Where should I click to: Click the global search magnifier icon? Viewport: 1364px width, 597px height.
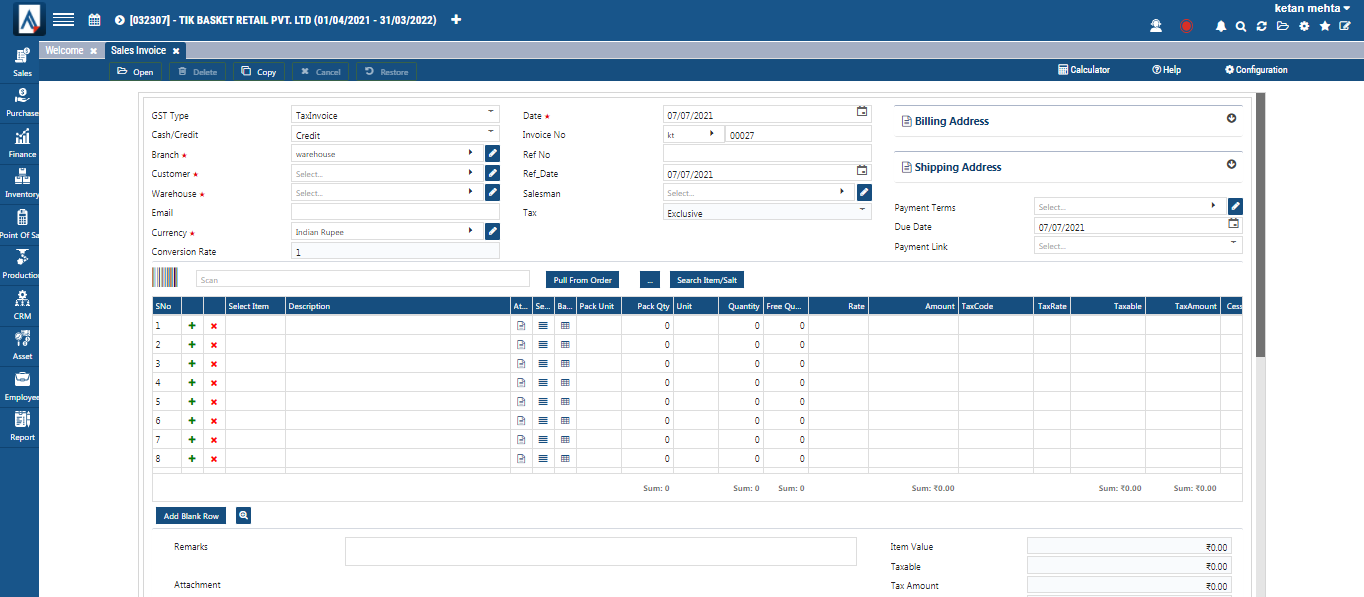pos(1241,26)
